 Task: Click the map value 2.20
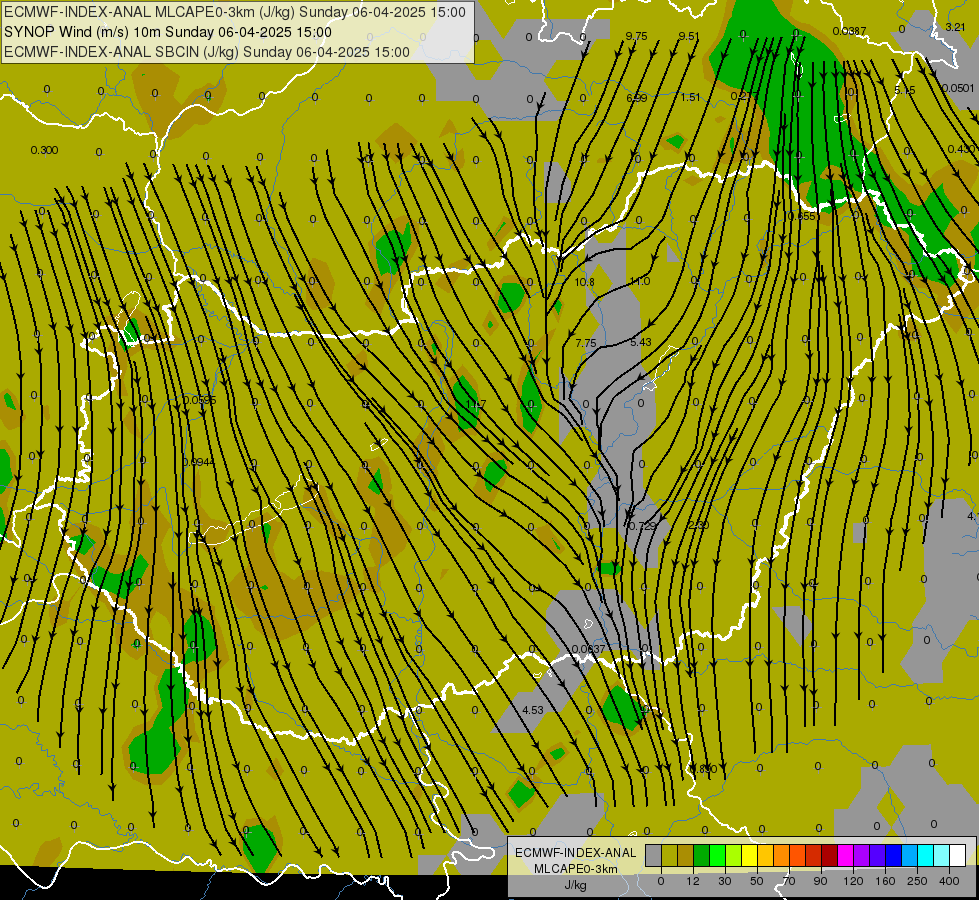(698, 525)
